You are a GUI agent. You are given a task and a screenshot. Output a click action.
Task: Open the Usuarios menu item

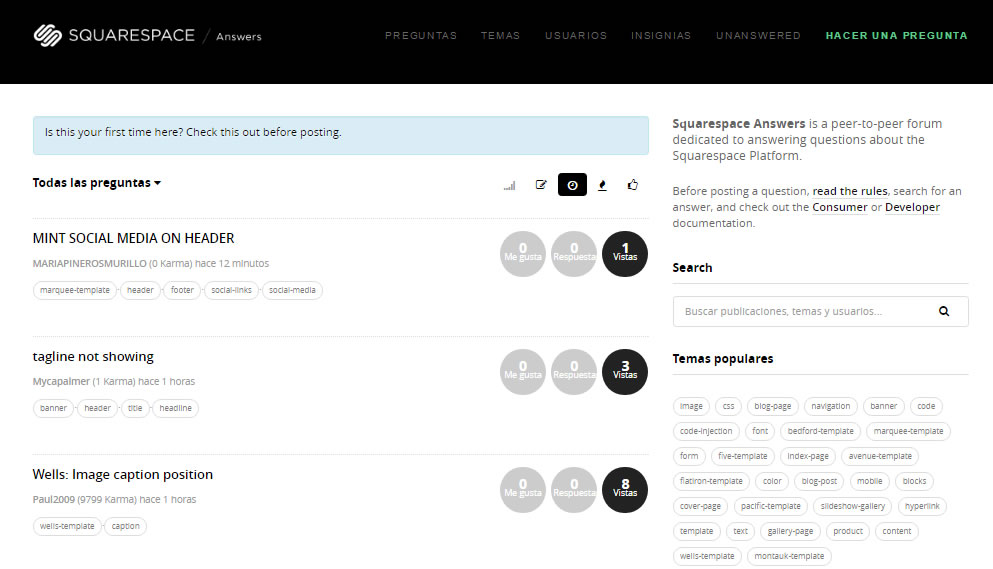(x=576, y=35)
